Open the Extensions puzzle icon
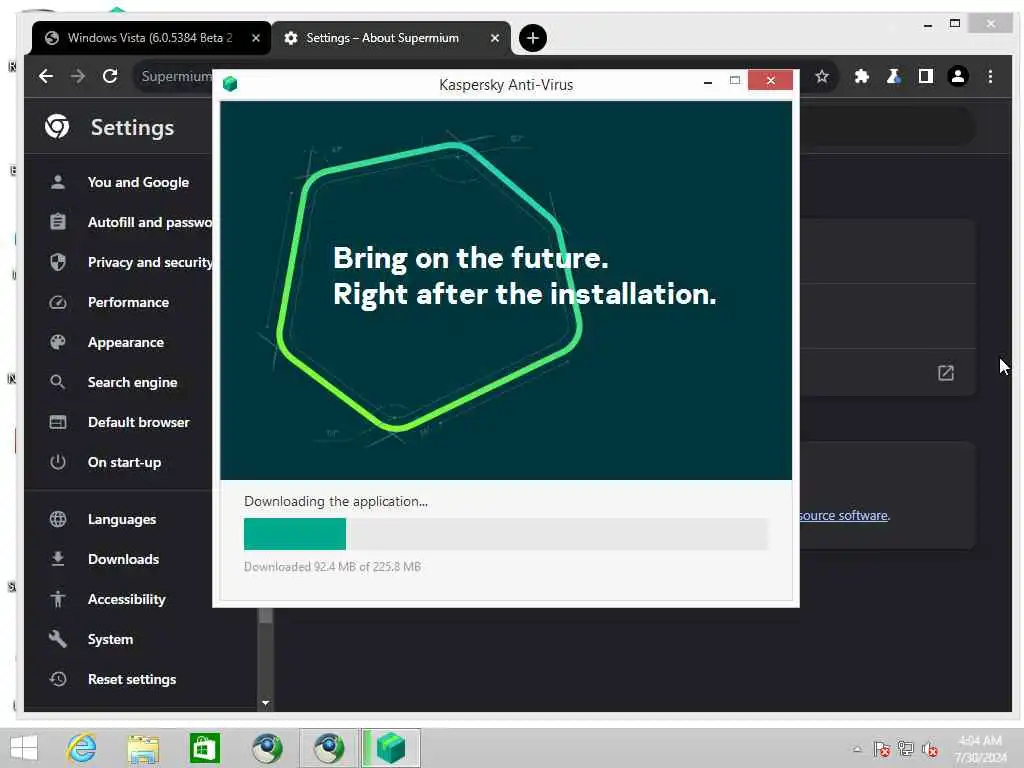This screenshot has height=768, width=1024. pos(861,76)
